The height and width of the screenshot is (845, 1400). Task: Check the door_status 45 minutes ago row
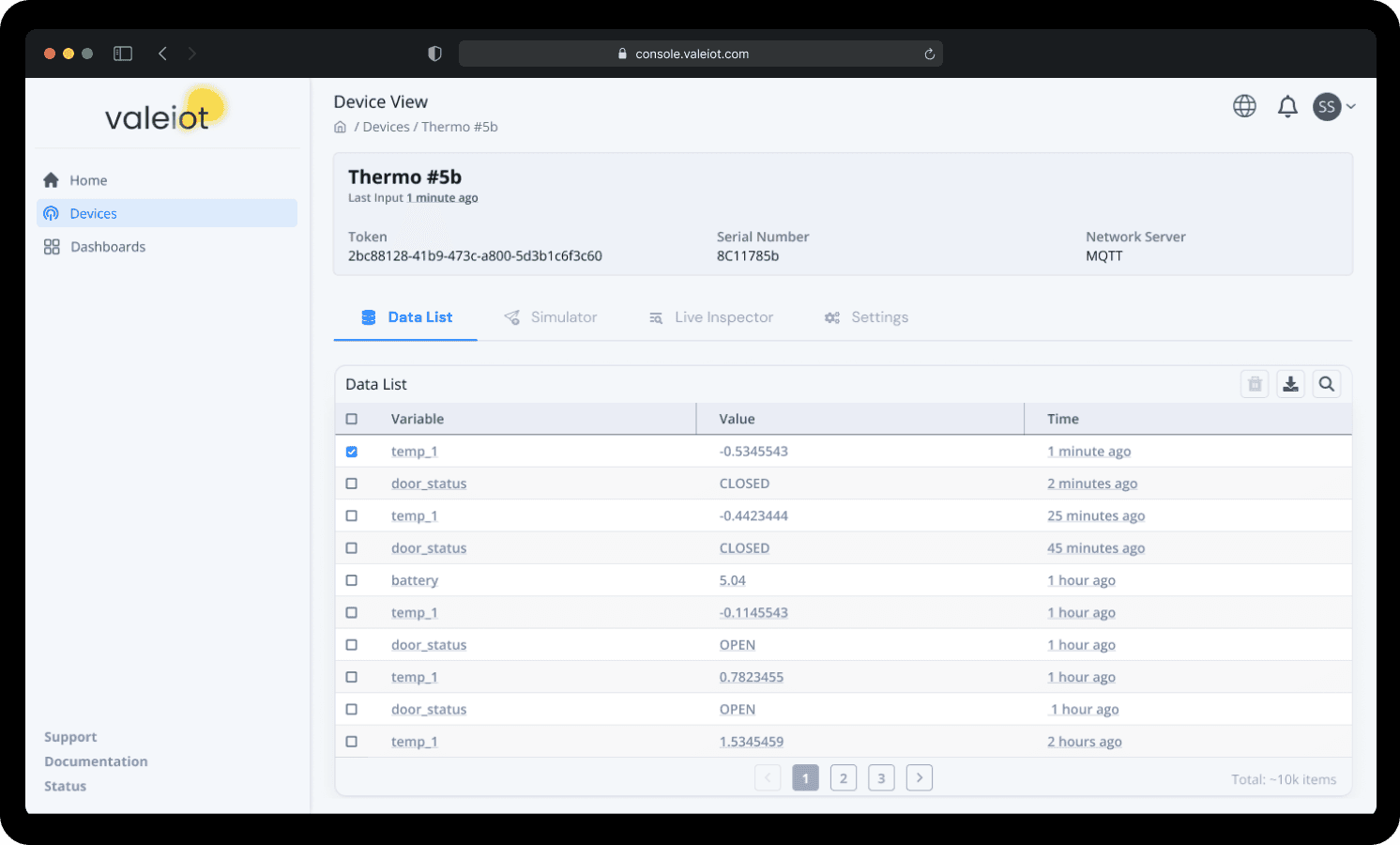pos(352,548)
